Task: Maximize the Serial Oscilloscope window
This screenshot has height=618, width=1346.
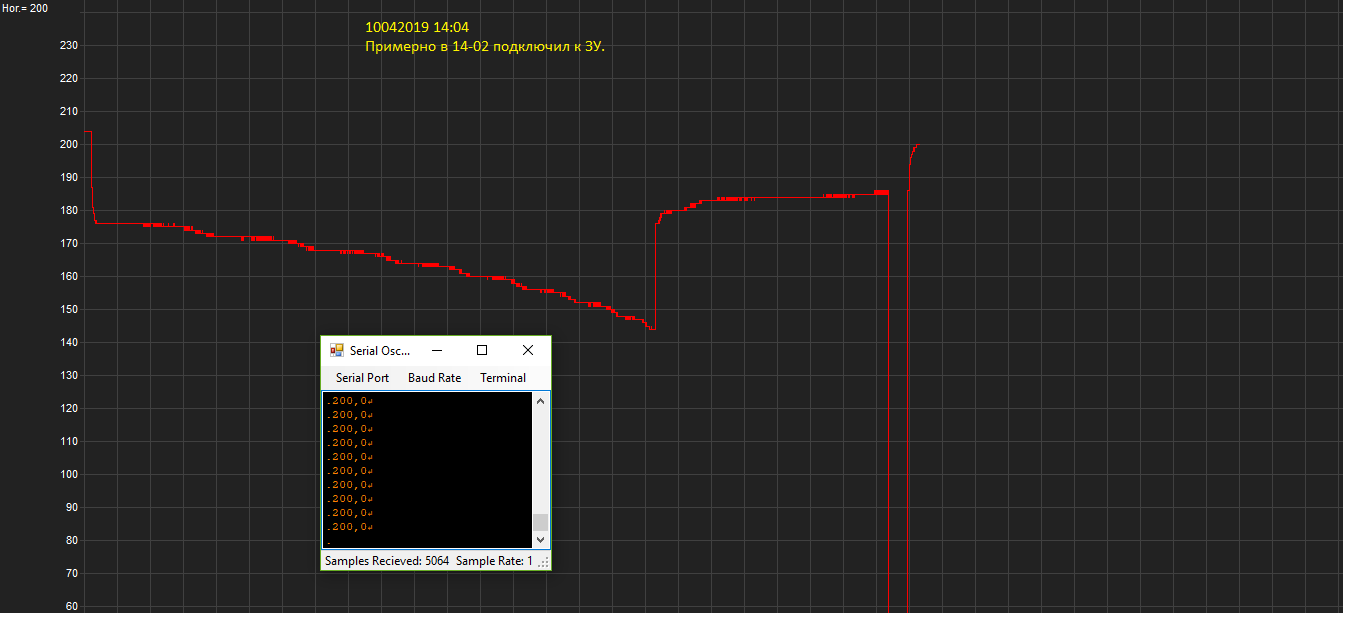Action: click(x=482, y=350)
